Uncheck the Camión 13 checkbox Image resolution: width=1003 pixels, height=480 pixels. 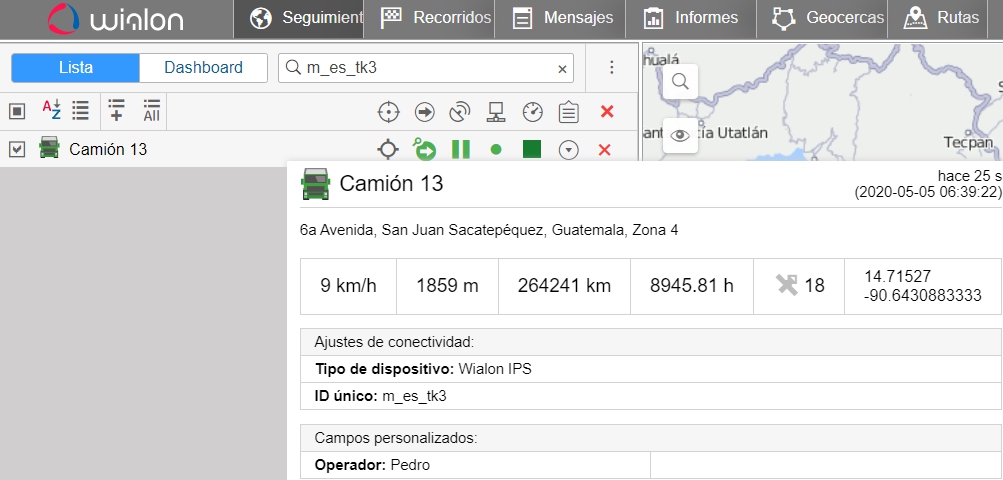click(x=16, y=149)
